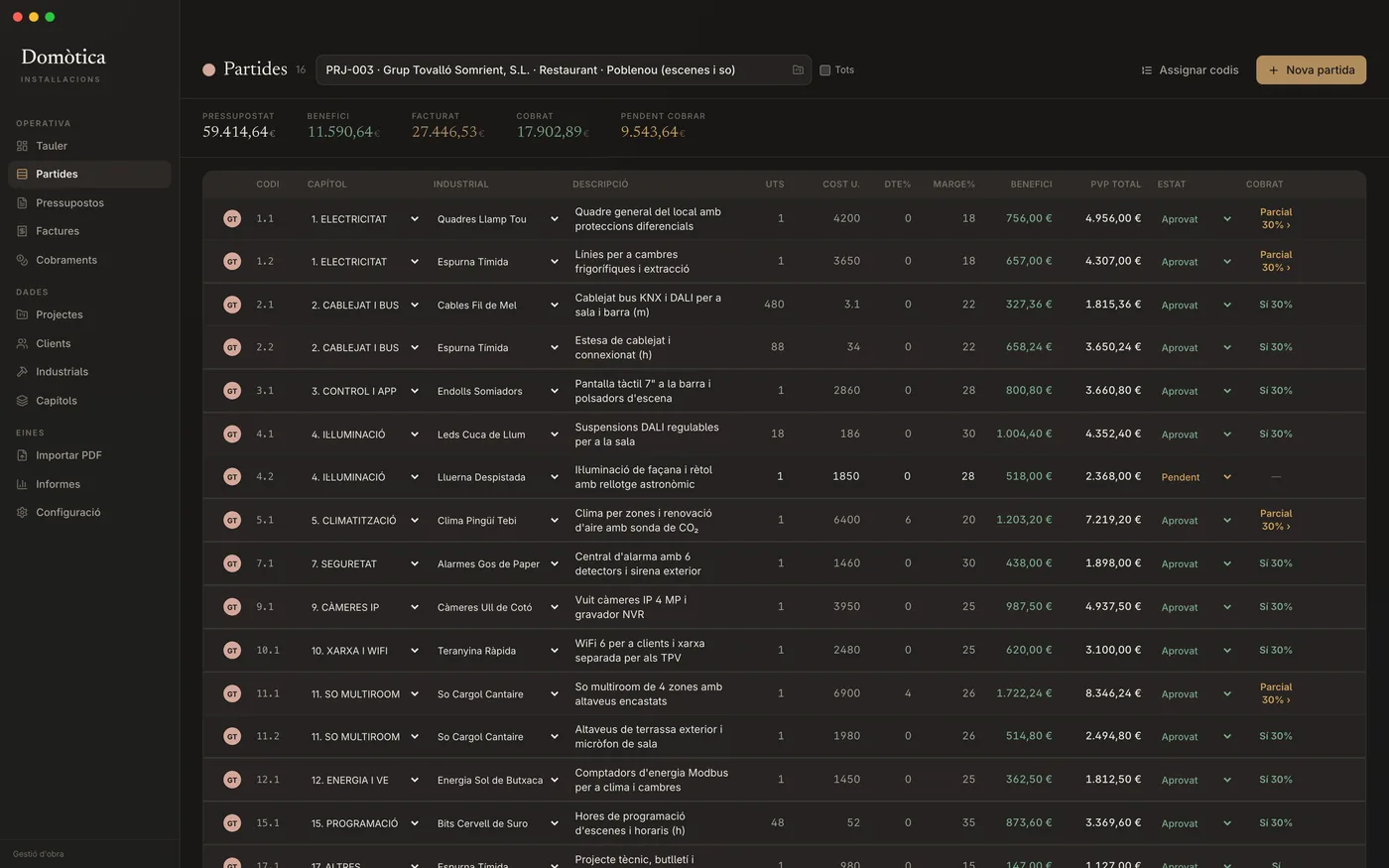Click description 'Vuit càmeres IP 4 MP'

(631, 607)
